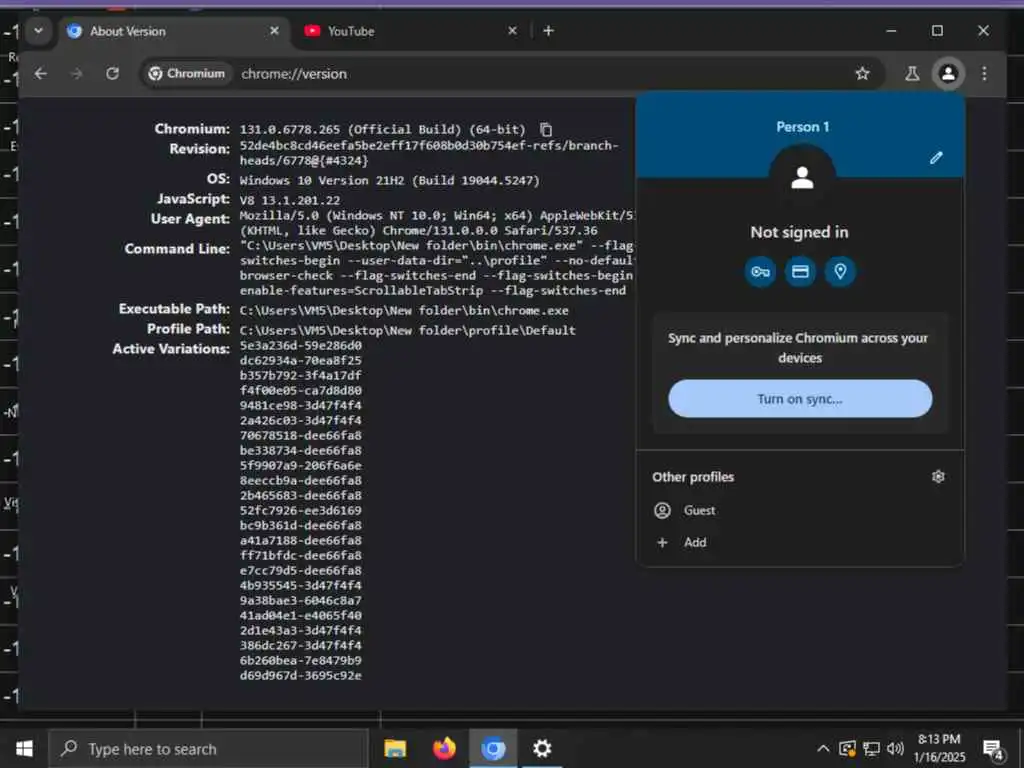Edit Person 1 profile with pencil icon
Viewport: 1024px width, 768px height.
936,157
